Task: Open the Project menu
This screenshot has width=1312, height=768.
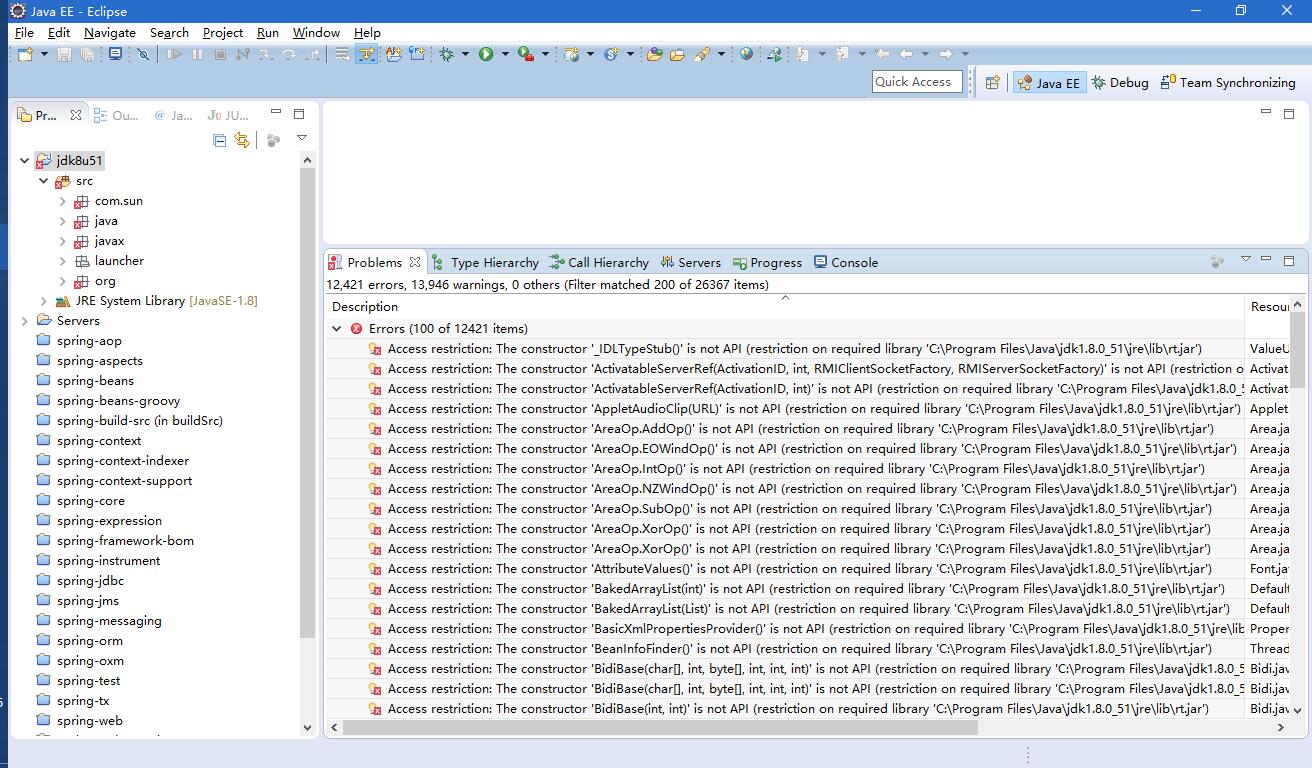Action: 222,32
